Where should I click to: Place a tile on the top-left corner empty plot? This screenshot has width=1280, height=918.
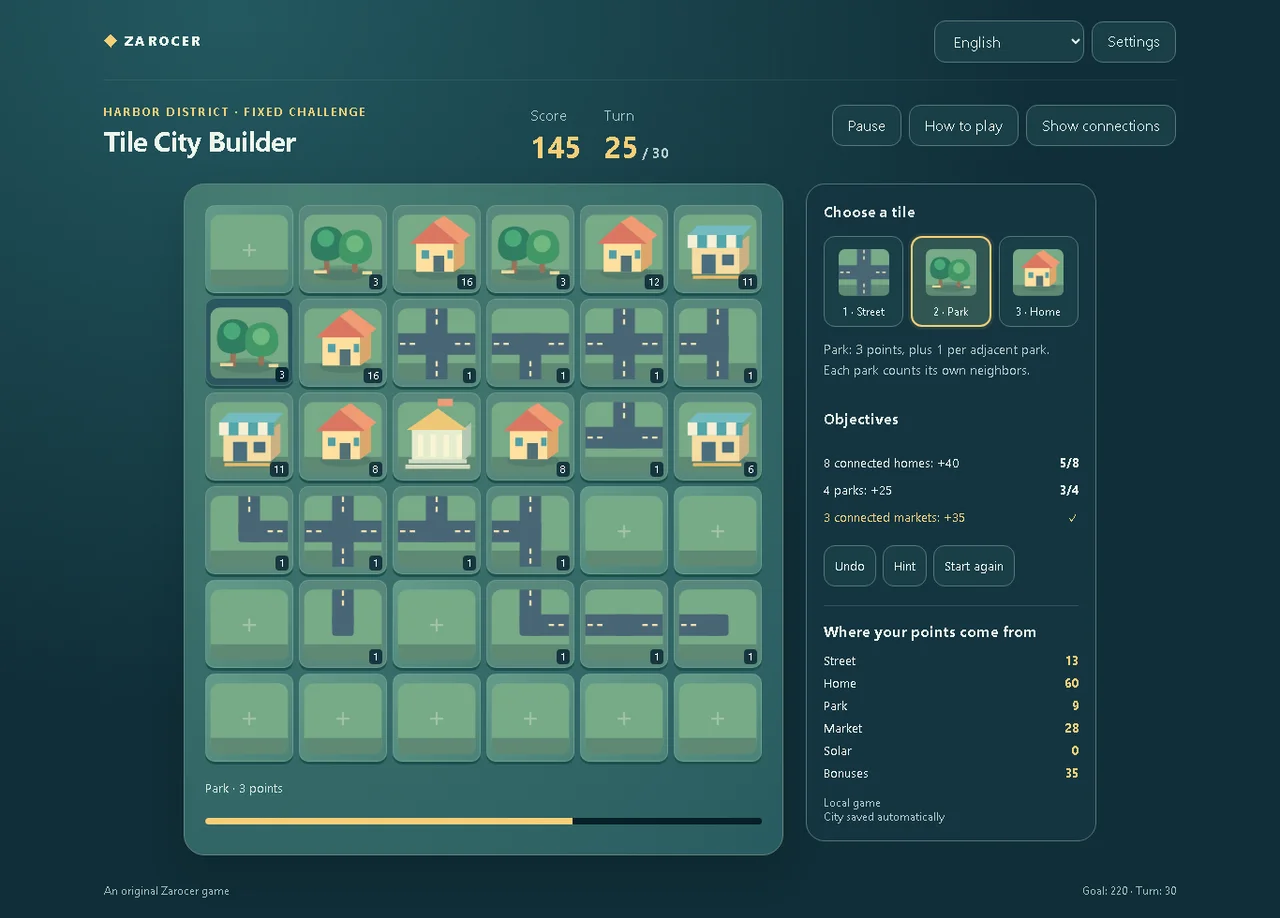tap(249, 249)
